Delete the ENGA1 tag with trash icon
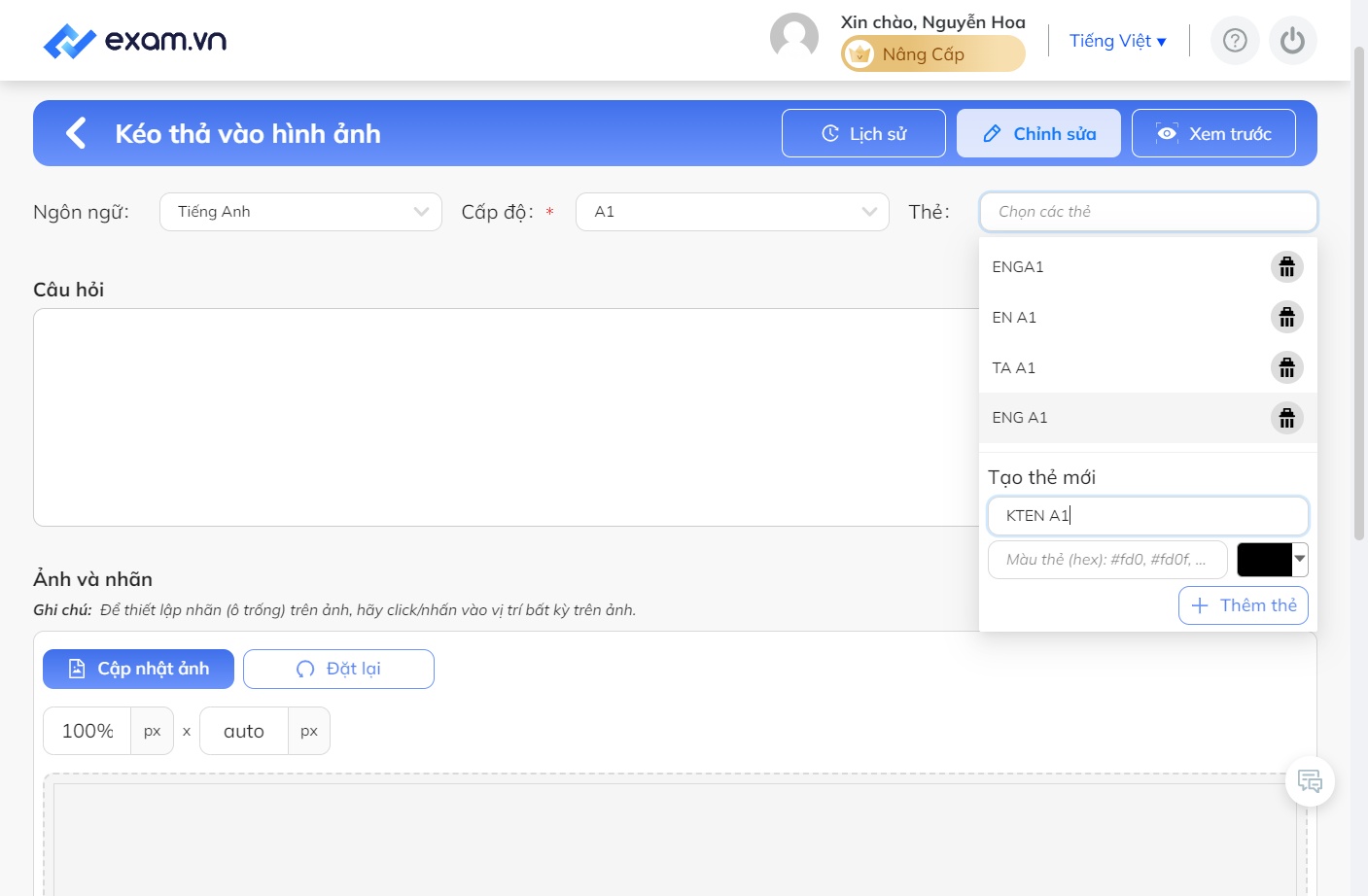1368x896 pixels. click(x=1286, y=266)
